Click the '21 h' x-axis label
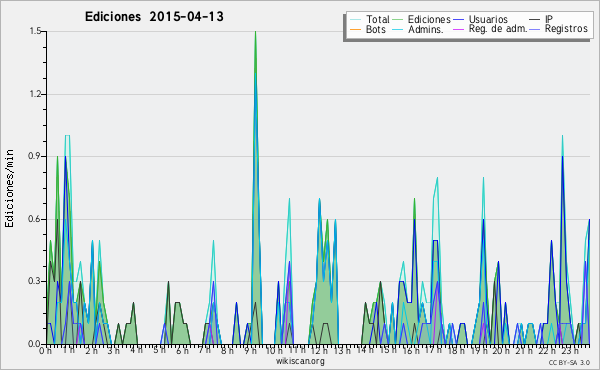The image size is (600, 370). [523, 350]
